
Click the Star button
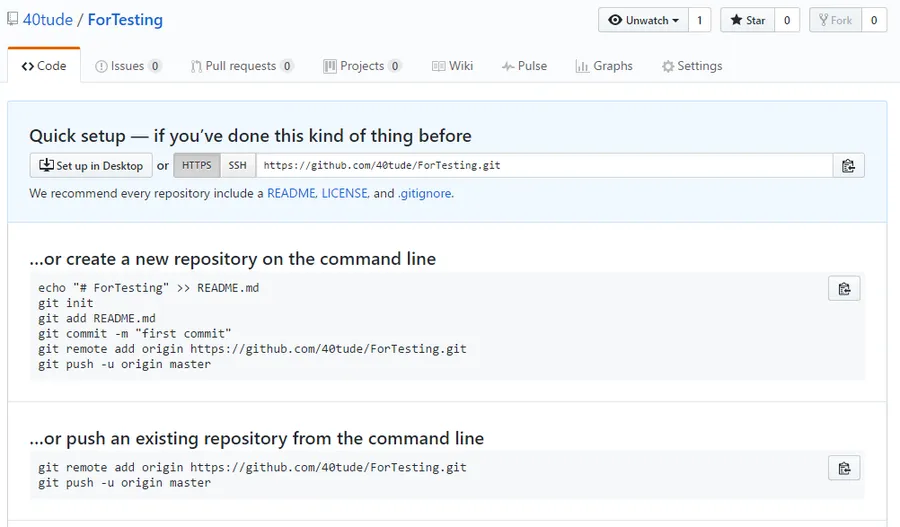747,20
